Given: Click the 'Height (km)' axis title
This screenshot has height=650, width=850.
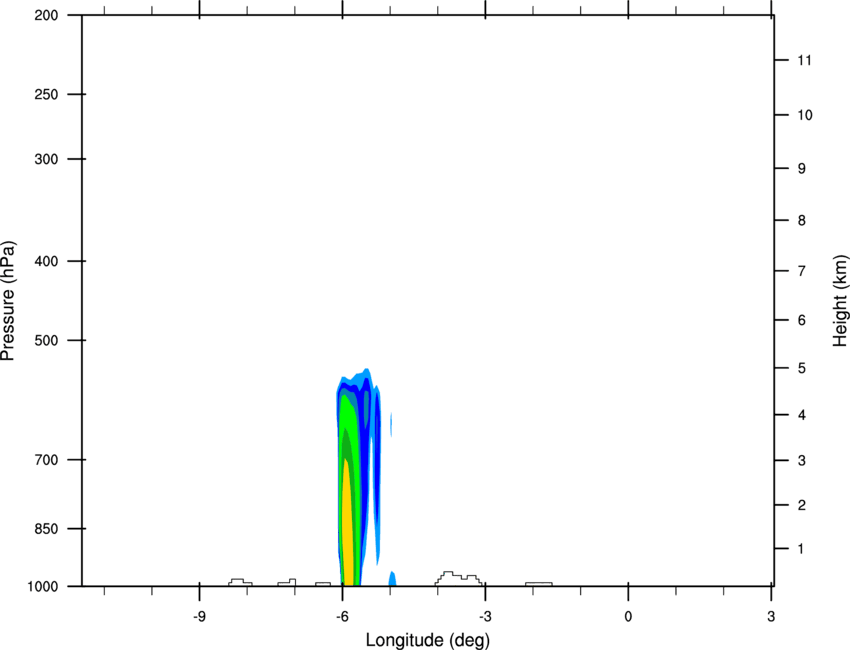Looking at the screenshot, I should point(840,301).
